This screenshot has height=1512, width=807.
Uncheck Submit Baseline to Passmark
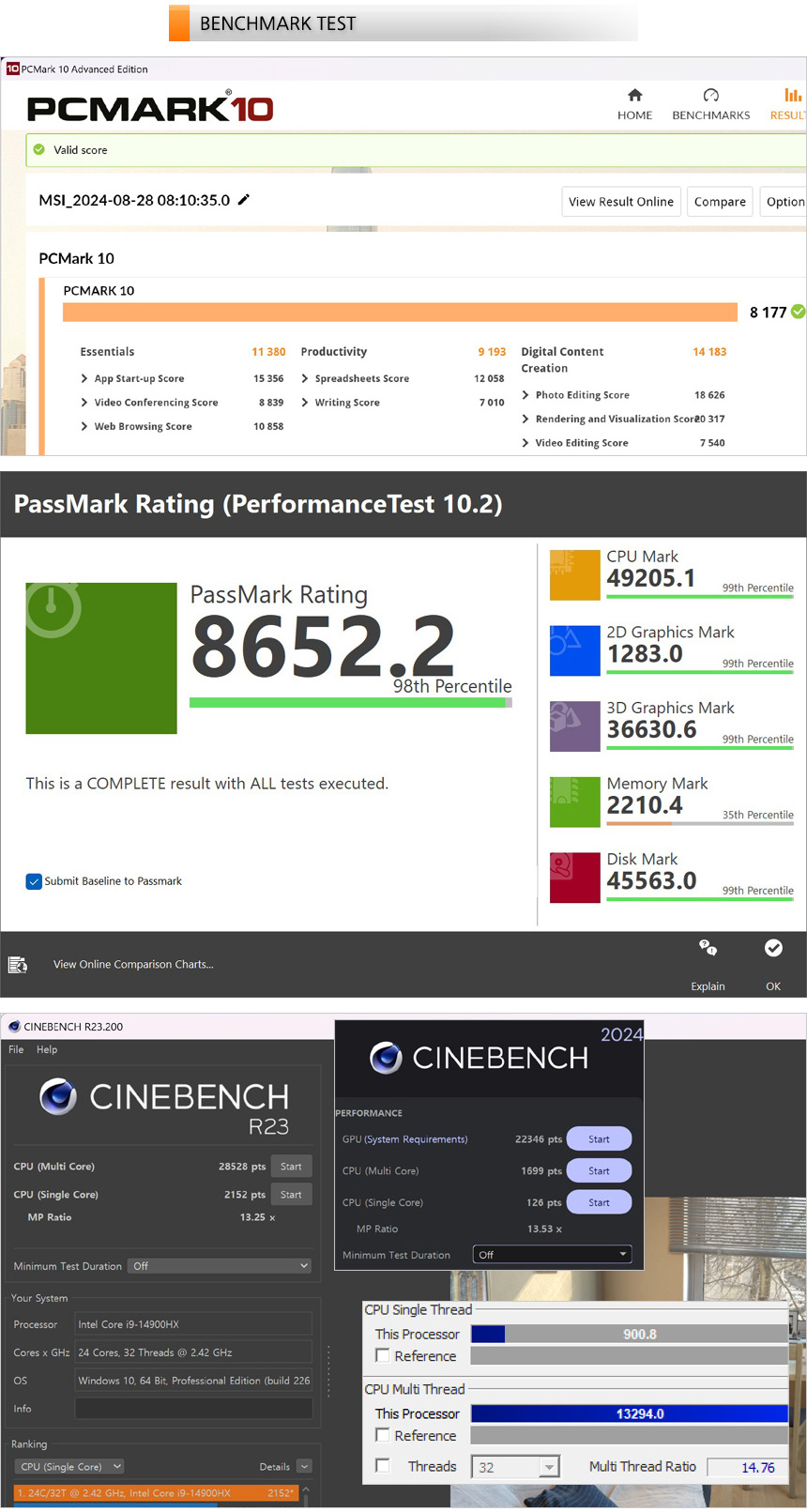[34, 881]
